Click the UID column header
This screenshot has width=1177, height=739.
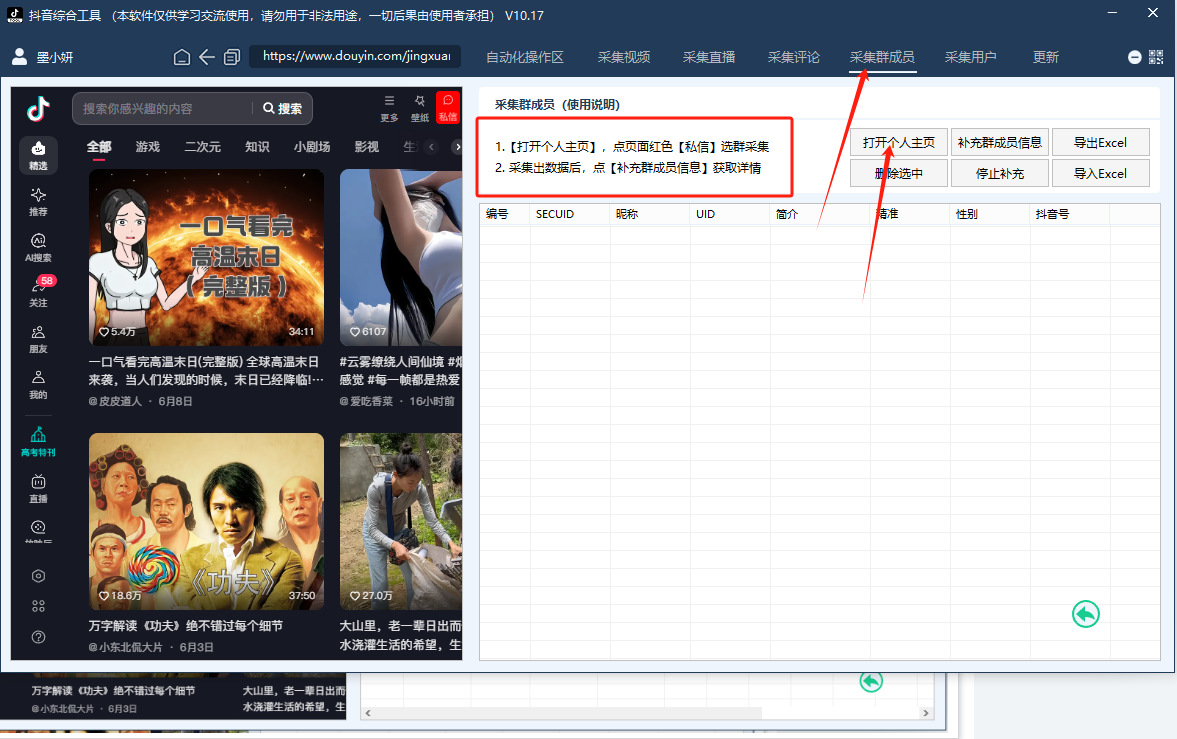pos(730,214)
